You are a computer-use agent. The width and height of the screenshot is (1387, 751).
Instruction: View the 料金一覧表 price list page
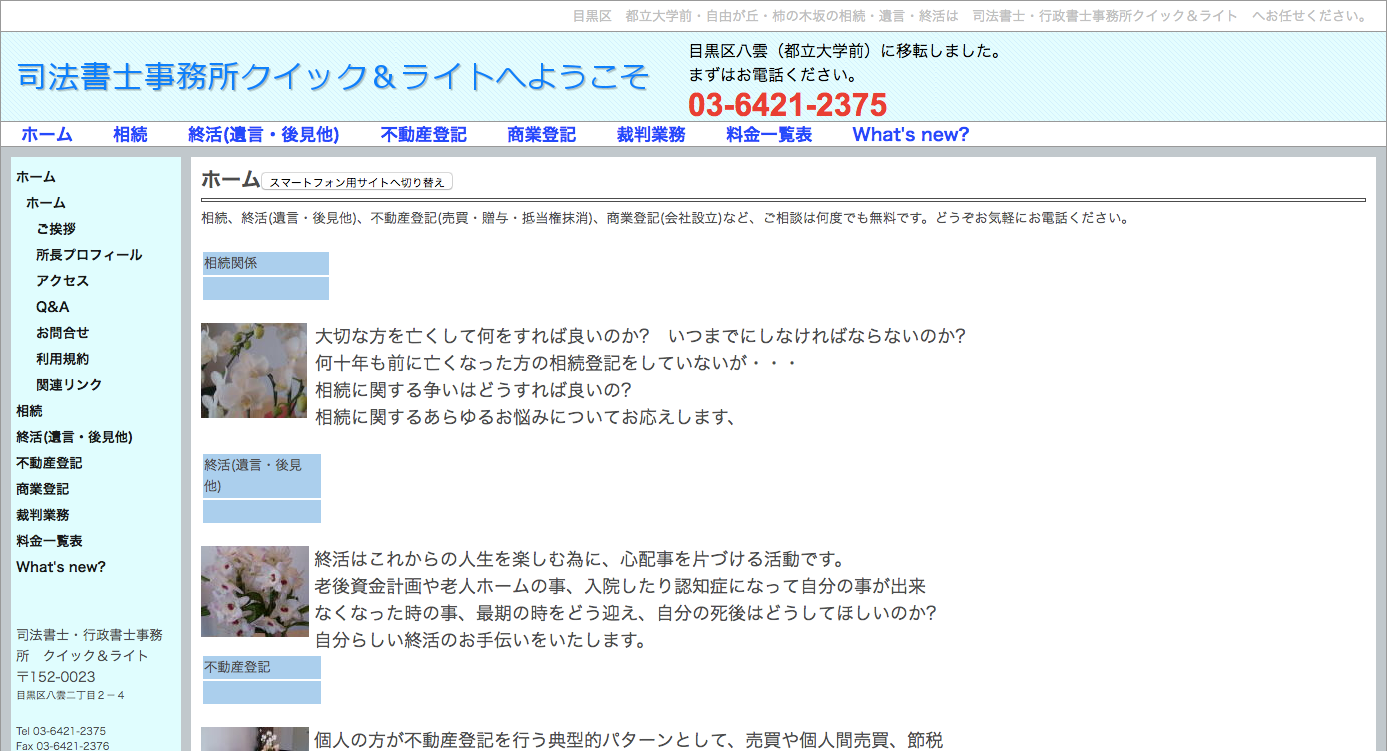[769, 133]
